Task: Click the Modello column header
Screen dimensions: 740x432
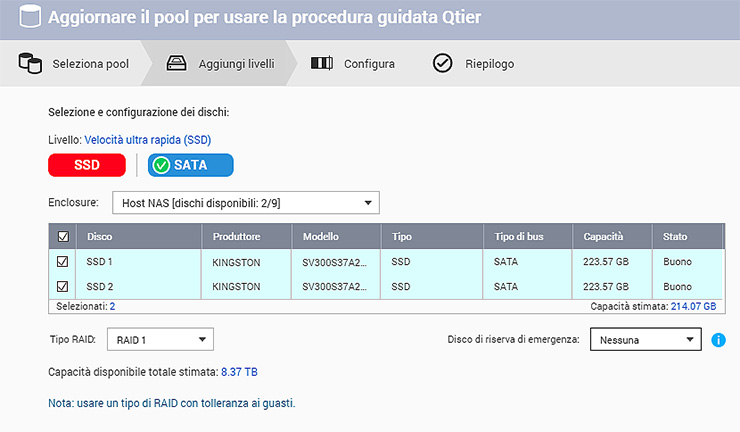Action: tap(321, 237)
